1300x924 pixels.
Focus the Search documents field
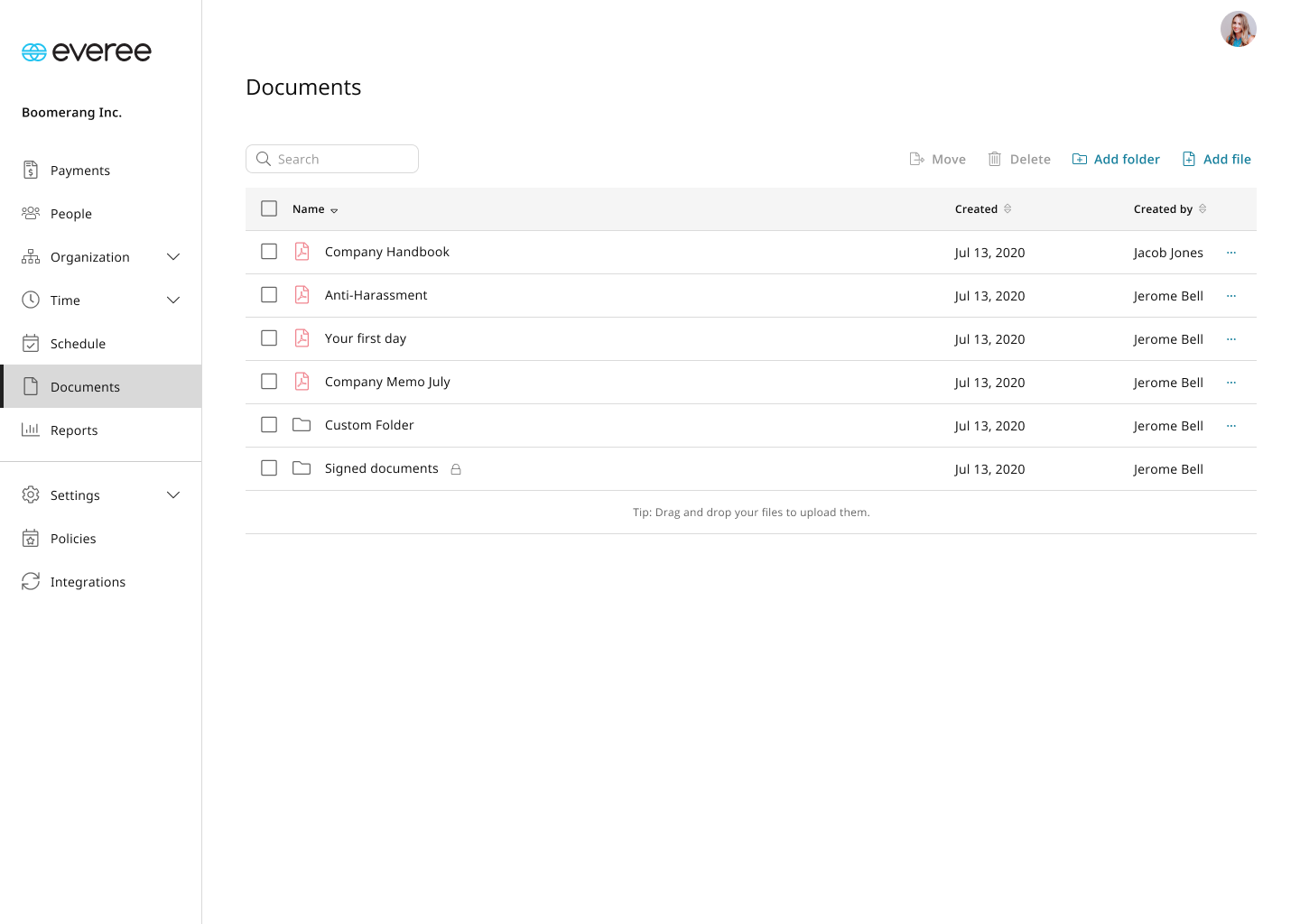coord(332,159)
